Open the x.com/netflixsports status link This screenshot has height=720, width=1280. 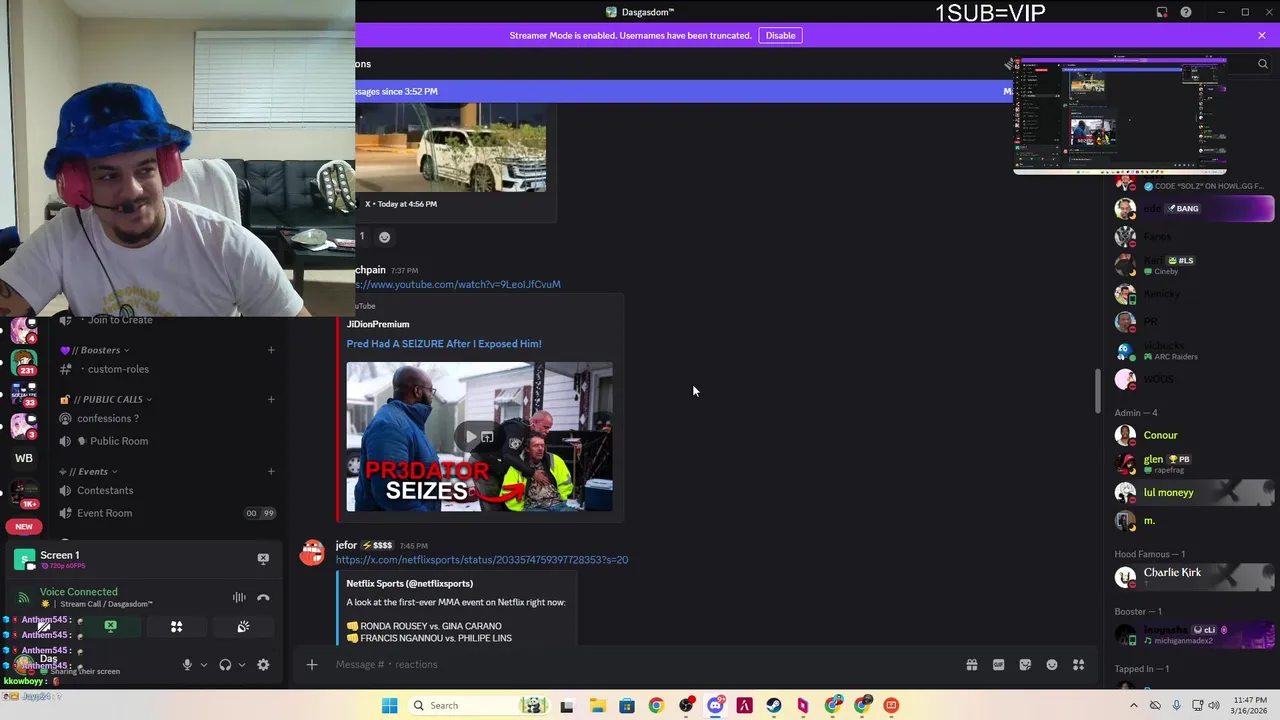(x=482, y=560)
